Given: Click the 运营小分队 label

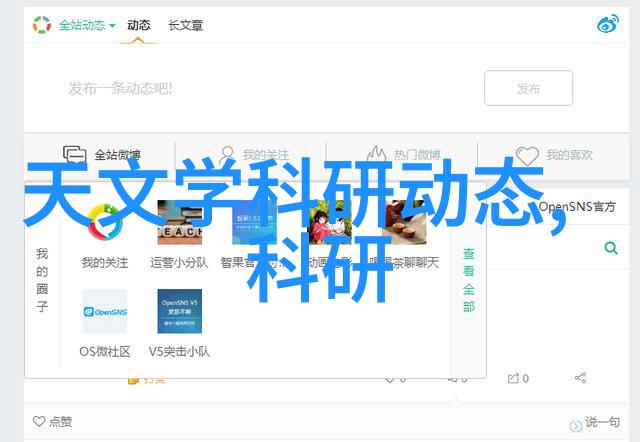Looking at the screenshot, I should 179,262.
